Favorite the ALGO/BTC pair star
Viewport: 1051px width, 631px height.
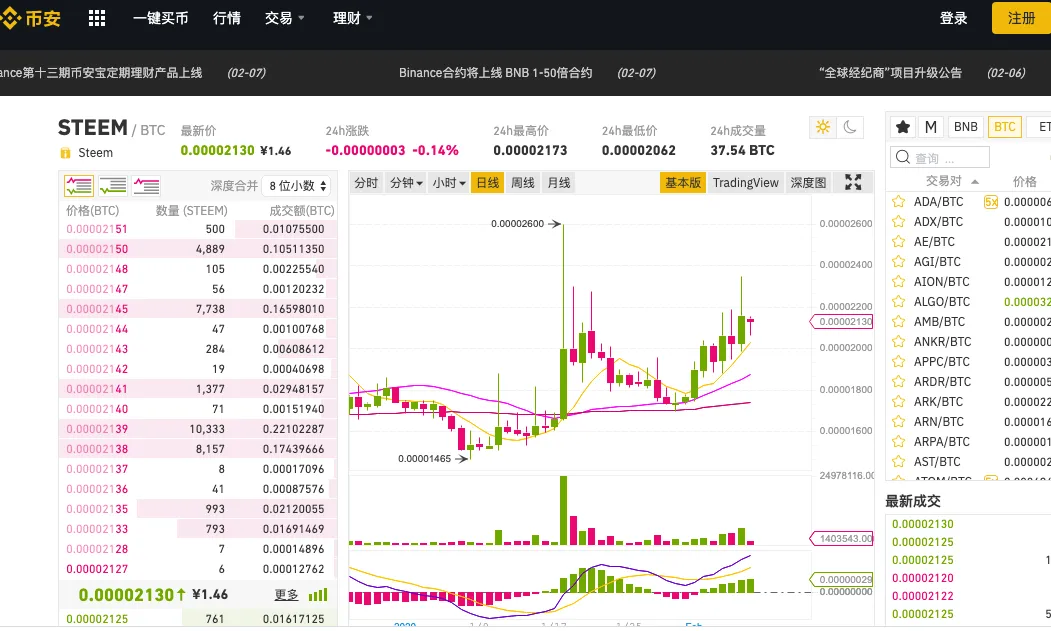pos(898,302)
